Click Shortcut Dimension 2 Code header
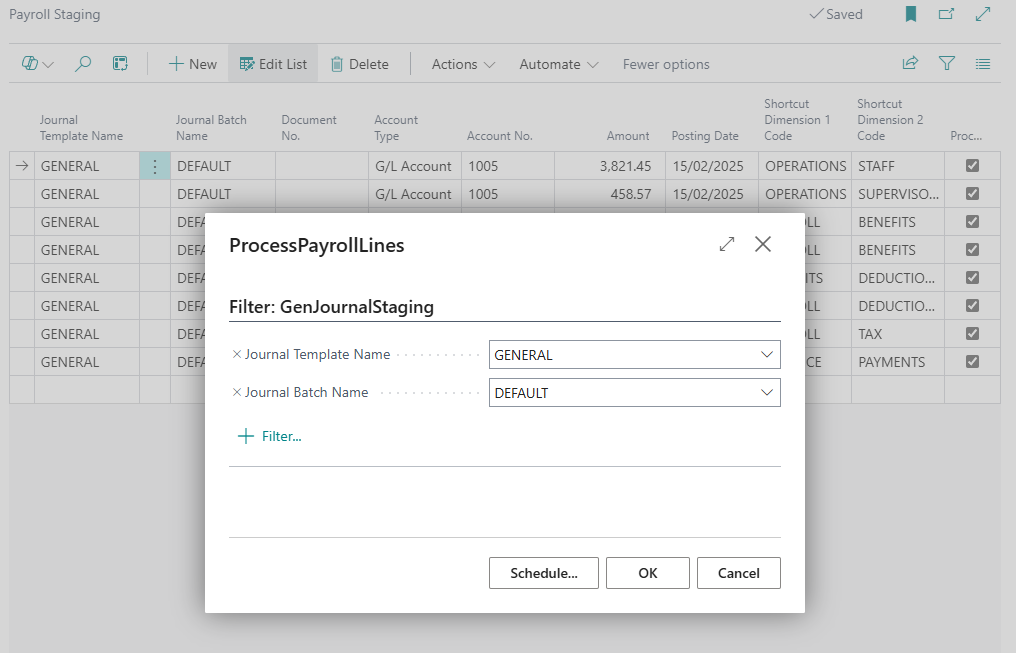Viewport: 1016px width, 653px height. [x=890, y=120]
